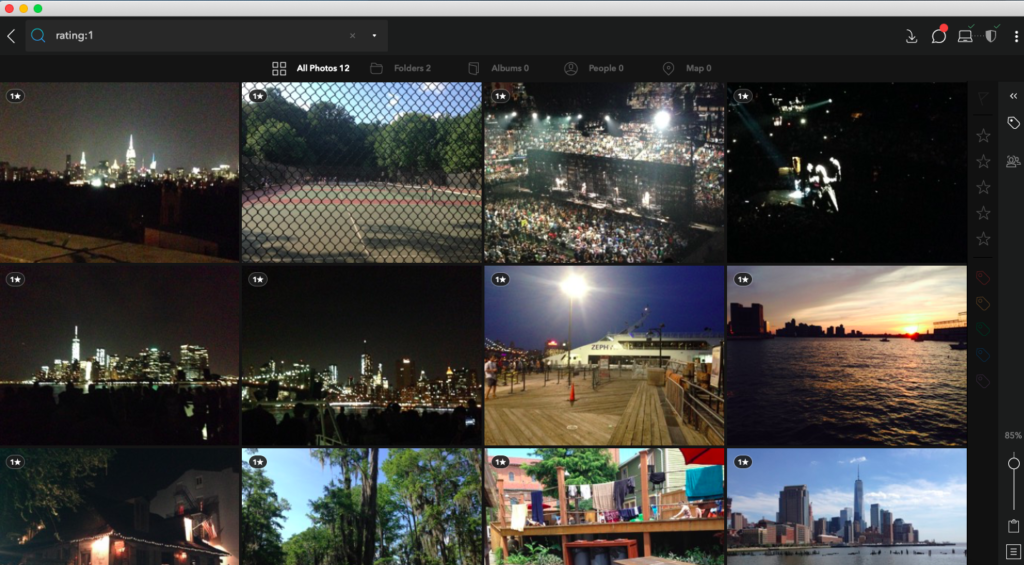The image size is (1024, 565).
Task: Select the laundry on deck photo
Action: [x=605, y=506]
